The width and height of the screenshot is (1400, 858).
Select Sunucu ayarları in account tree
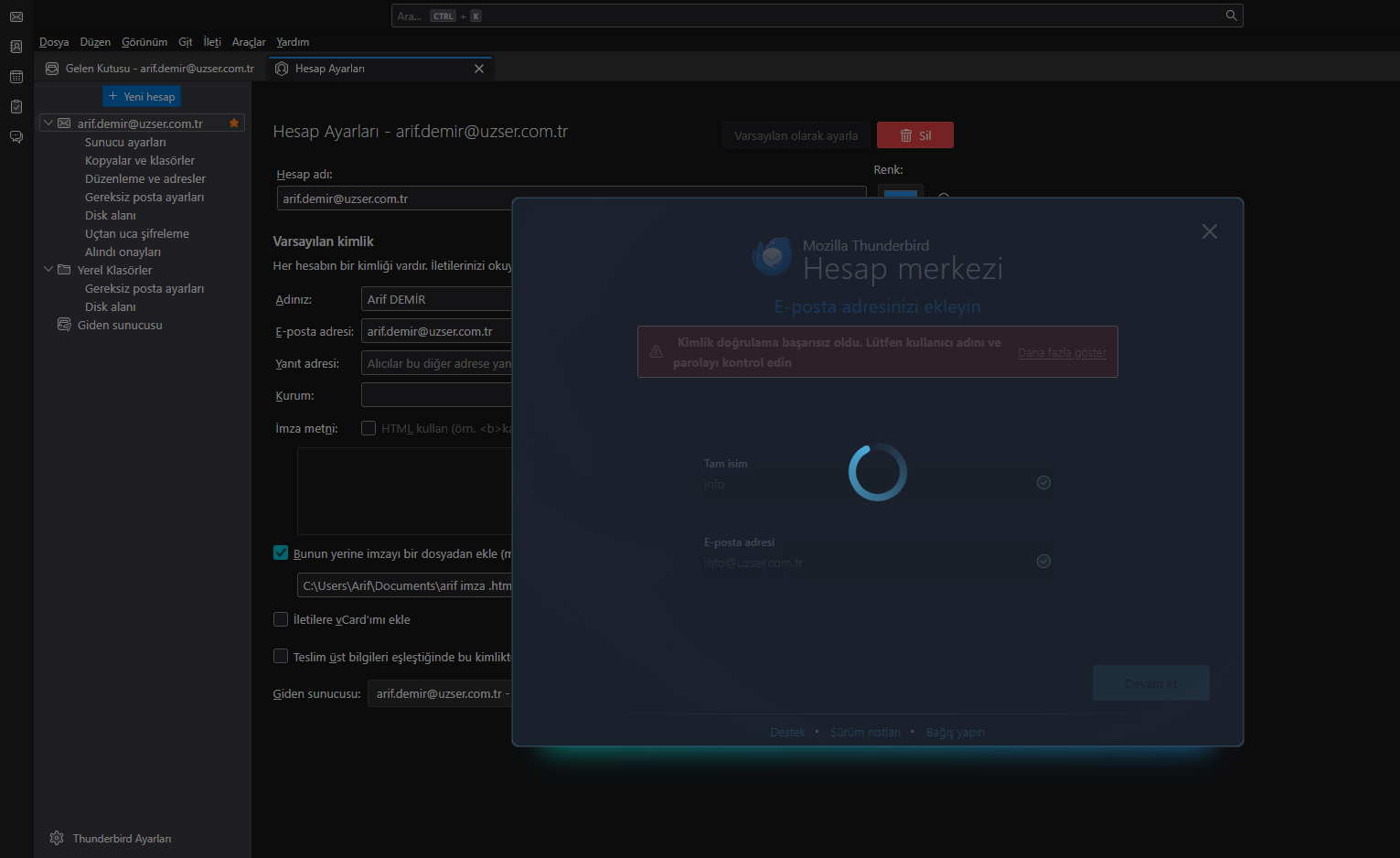[x=125, y=142]
